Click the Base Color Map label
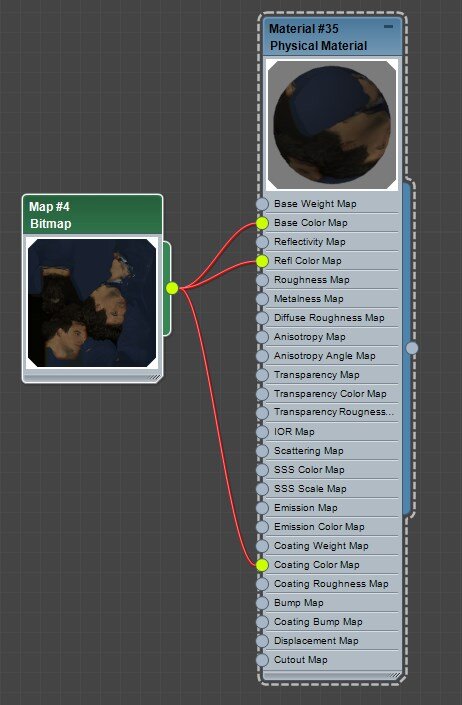 coord(311,223)
